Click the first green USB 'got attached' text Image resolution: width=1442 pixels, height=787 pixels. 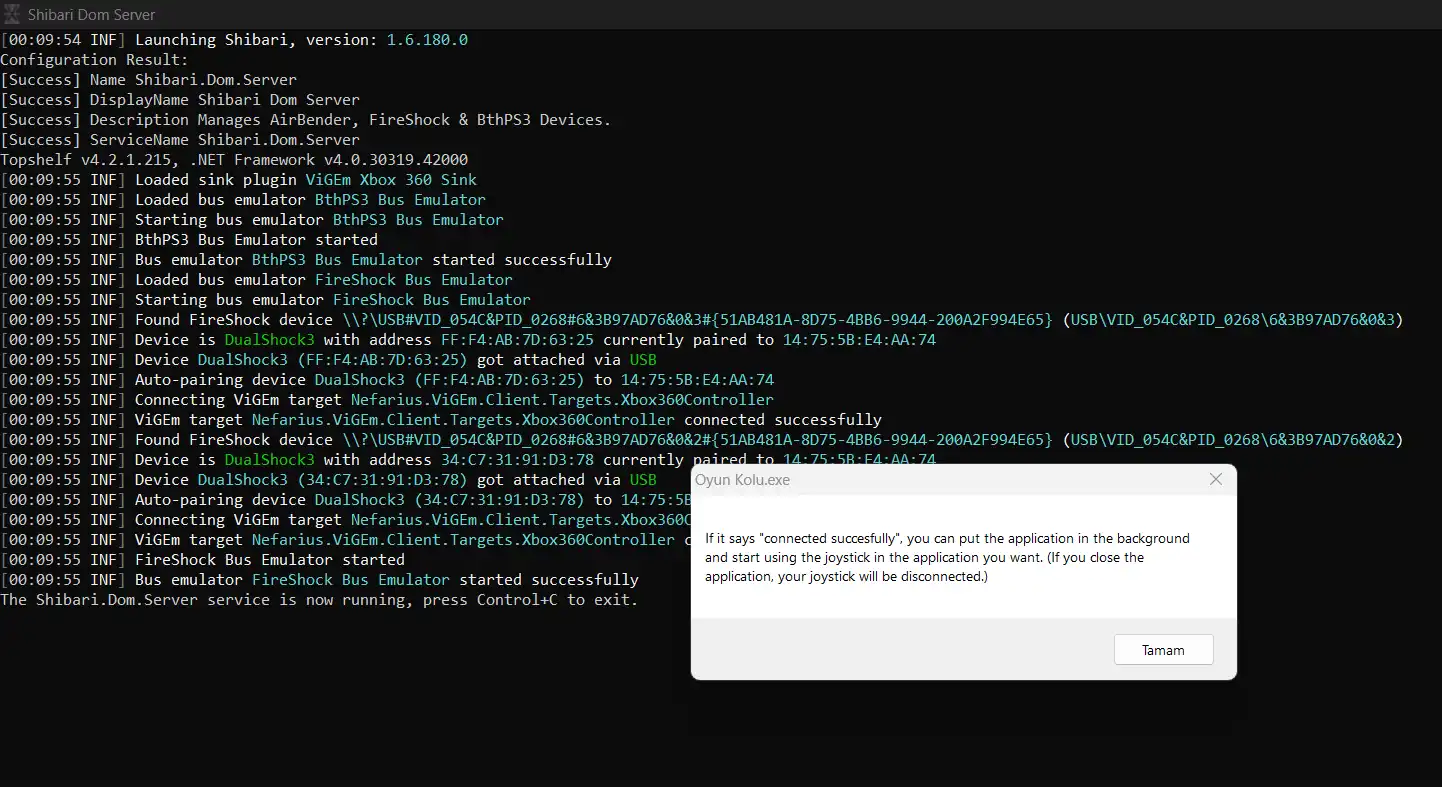pyautogui.click(x=643, y=360)
